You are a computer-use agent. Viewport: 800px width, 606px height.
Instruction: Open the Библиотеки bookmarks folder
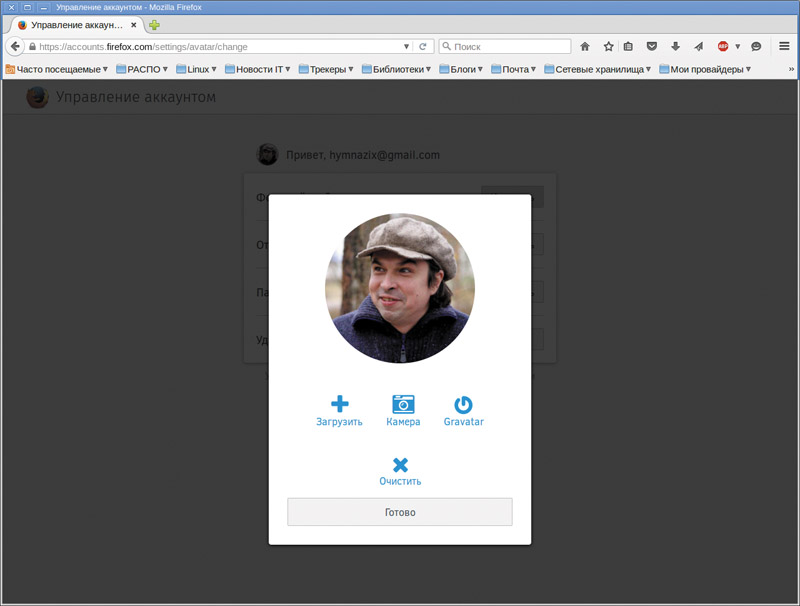[396, 69]
